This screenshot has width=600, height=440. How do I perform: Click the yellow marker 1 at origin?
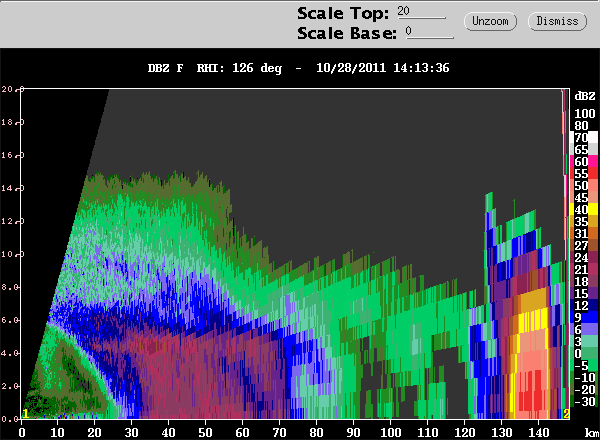[x=25, y=414]
